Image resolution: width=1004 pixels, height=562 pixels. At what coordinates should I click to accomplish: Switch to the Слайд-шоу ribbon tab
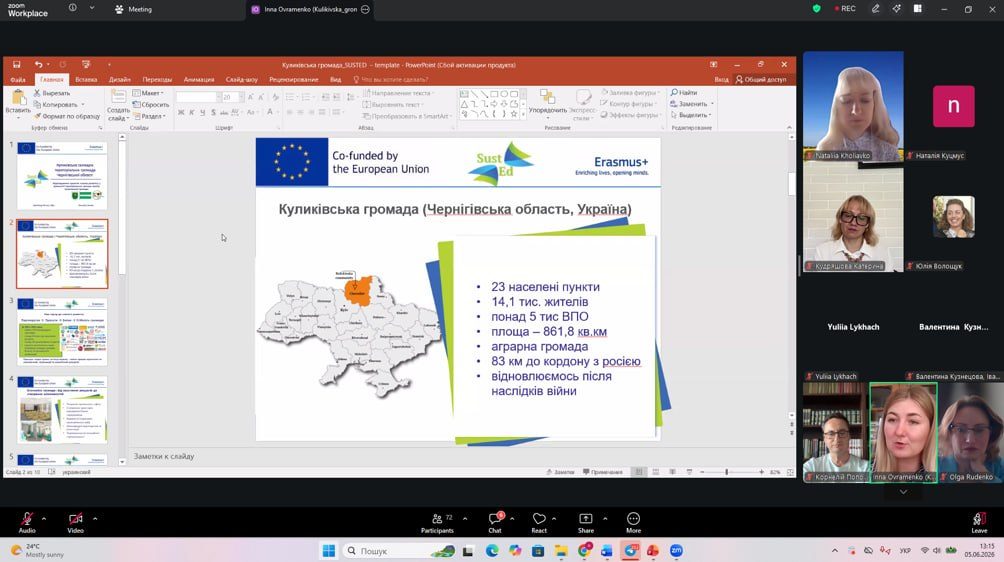(241, 80)
